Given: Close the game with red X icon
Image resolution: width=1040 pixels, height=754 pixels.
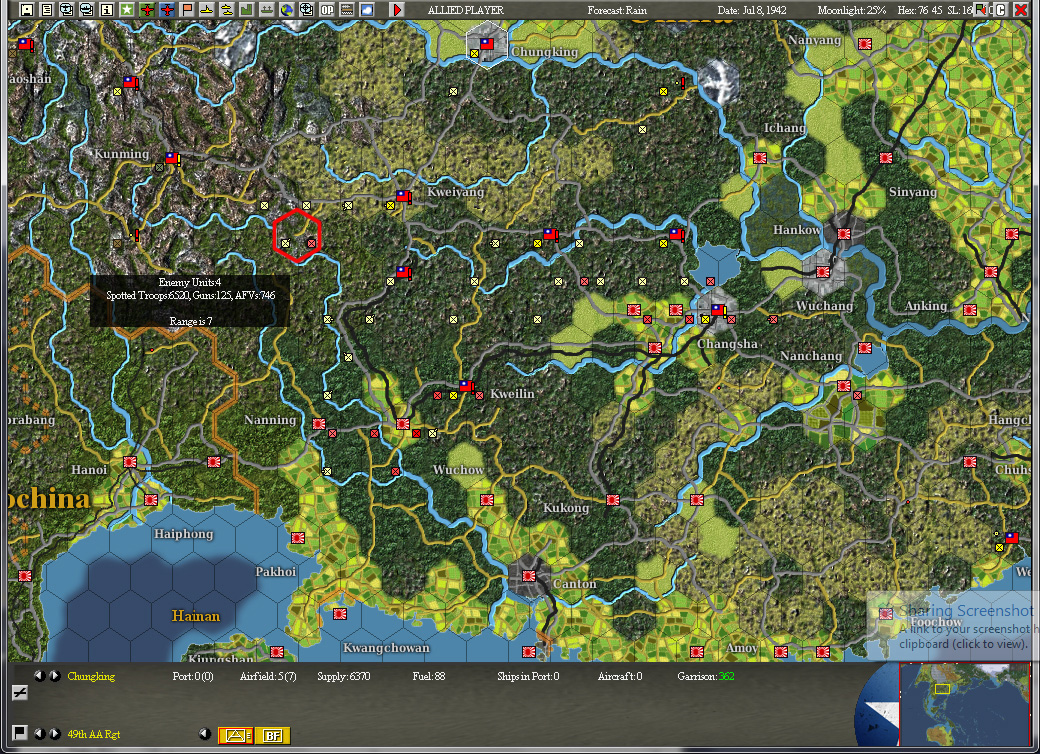Looking at the screenshot, I should [1020, 10].
